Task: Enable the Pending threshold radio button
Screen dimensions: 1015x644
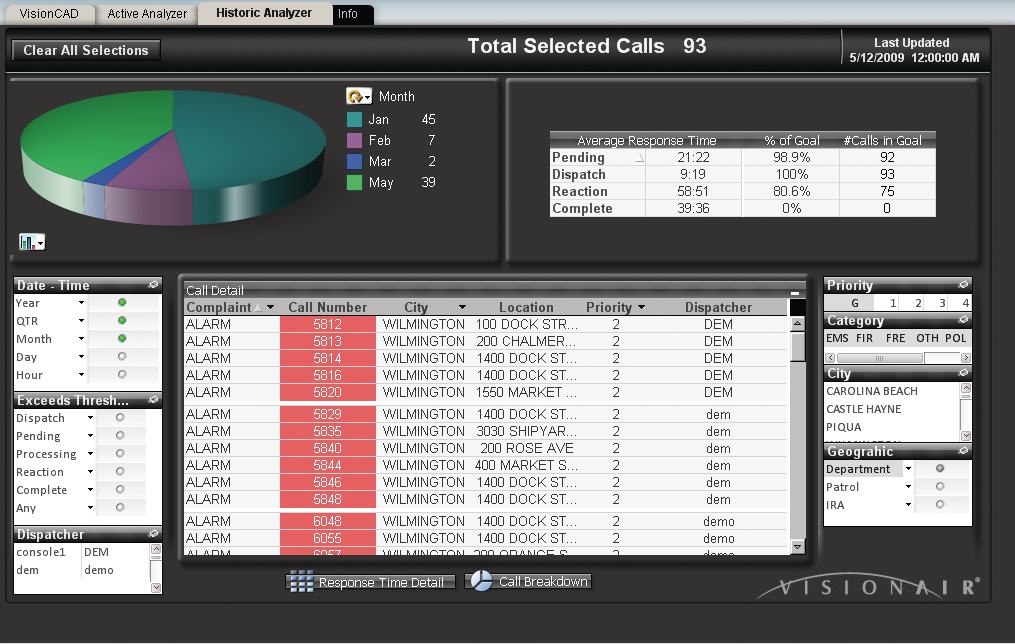Action: tap(121, 435)
